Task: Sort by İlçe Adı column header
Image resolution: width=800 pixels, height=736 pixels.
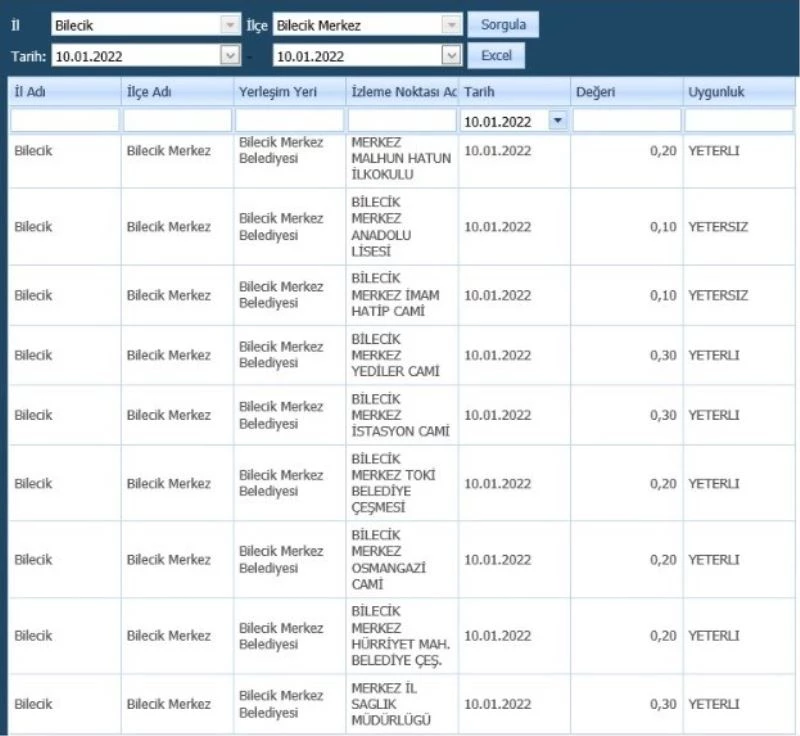Action: 177,93
